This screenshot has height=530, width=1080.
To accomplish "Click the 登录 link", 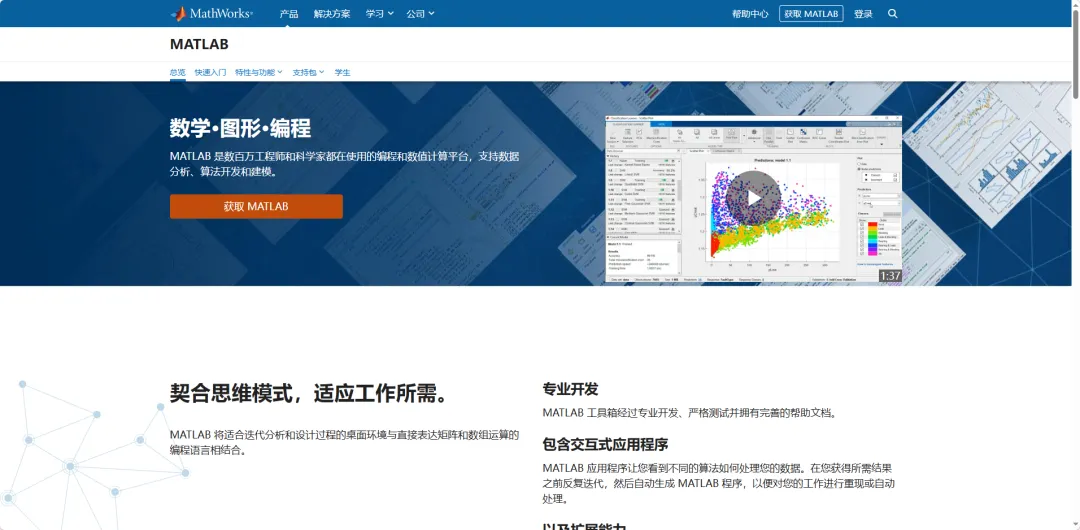I will click(863, 14).
